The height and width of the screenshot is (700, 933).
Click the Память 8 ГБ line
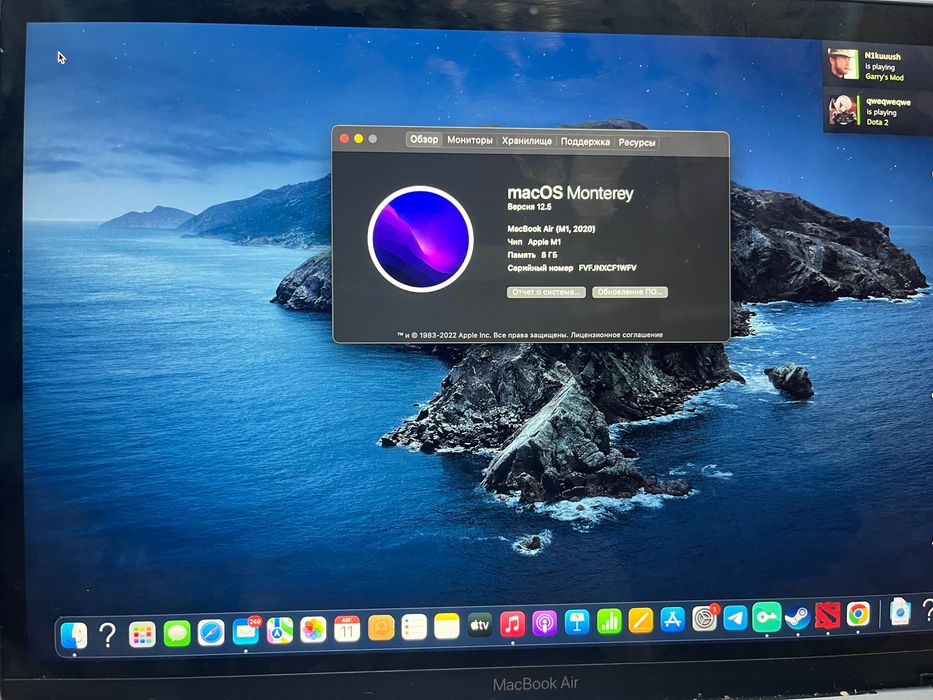[x=532, y=255]
